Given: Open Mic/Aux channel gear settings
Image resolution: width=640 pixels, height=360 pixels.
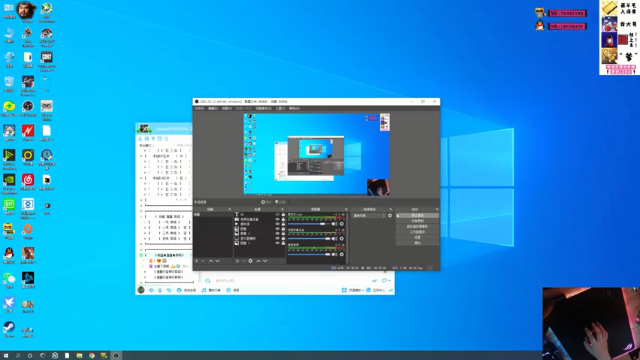Looking at the screenshot, I should coord(342,224).
